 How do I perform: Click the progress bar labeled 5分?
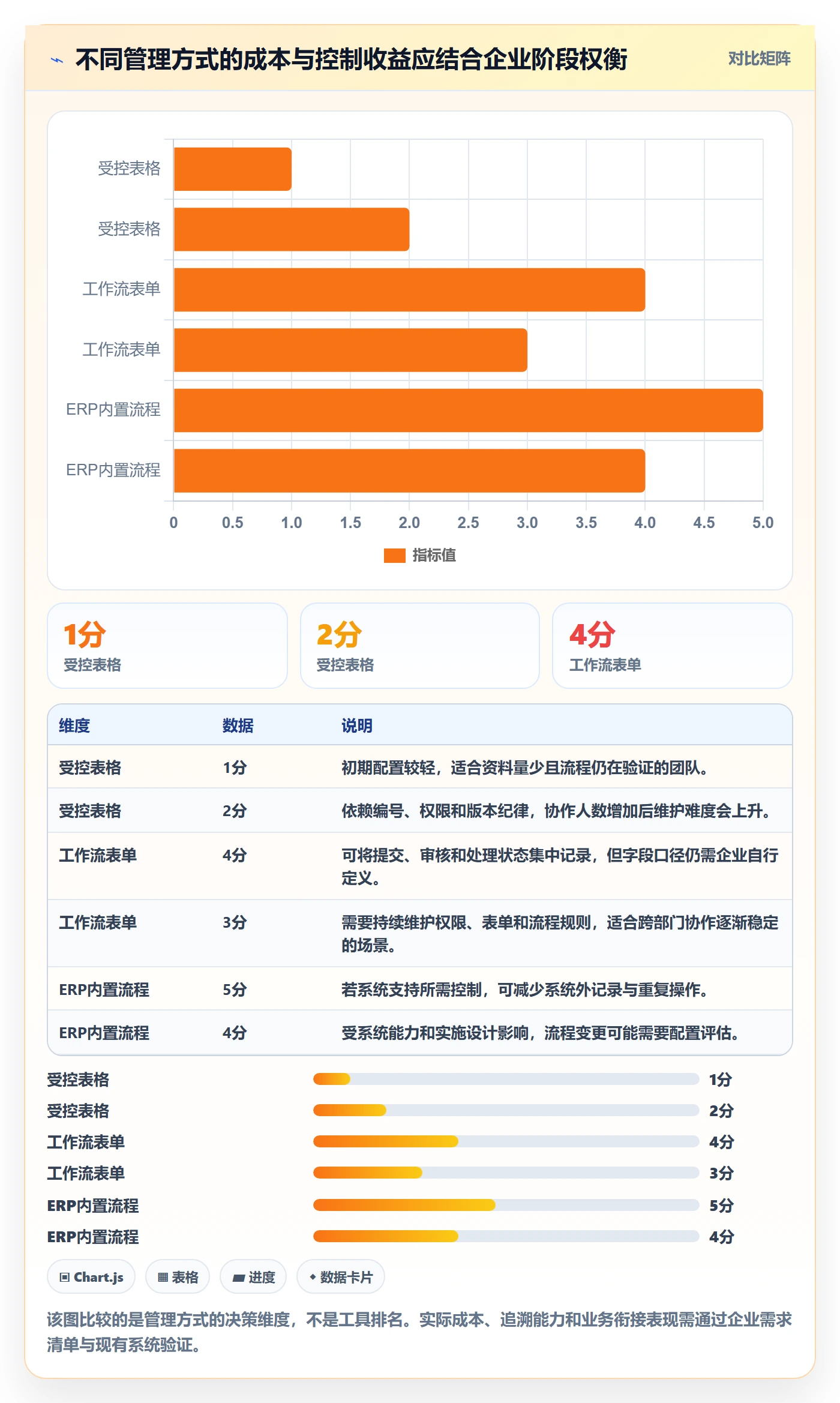506,1205
